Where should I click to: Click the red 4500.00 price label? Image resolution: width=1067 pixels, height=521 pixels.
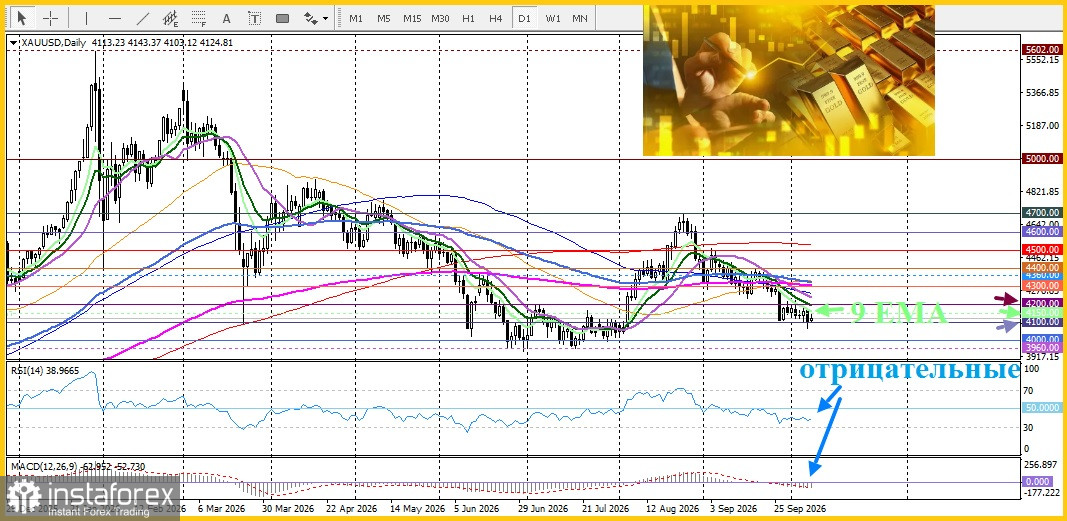pyautogui.click(x=1042, y=249)
